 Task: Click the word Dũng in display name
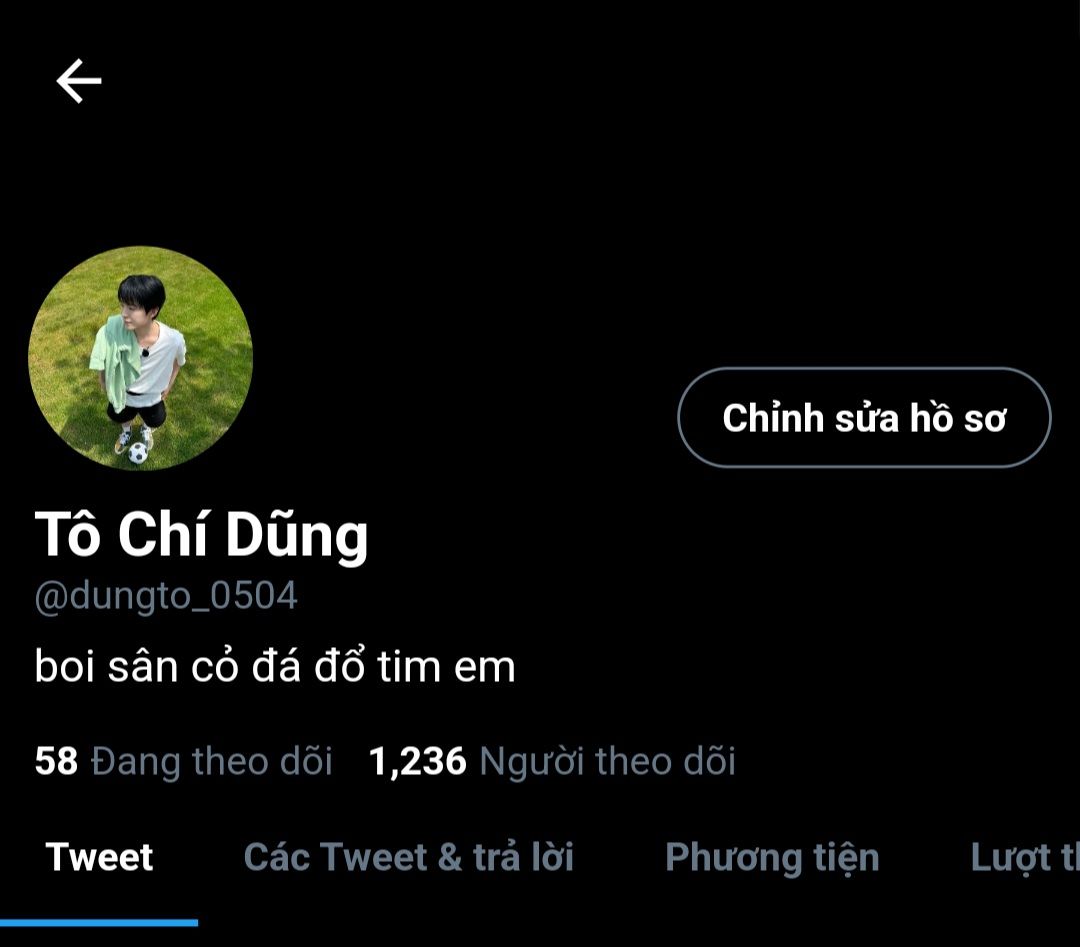pyautogui.click(x=297, y=534)
